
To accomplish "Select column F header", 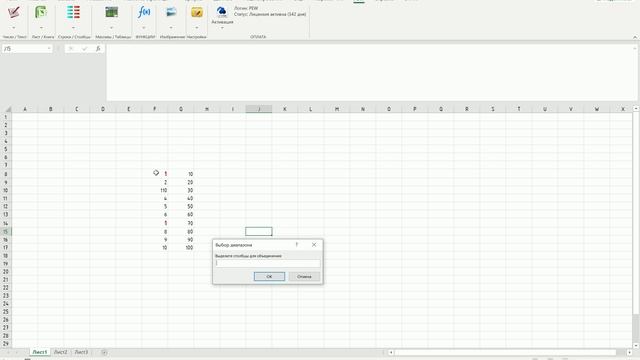I will [155, 109].
